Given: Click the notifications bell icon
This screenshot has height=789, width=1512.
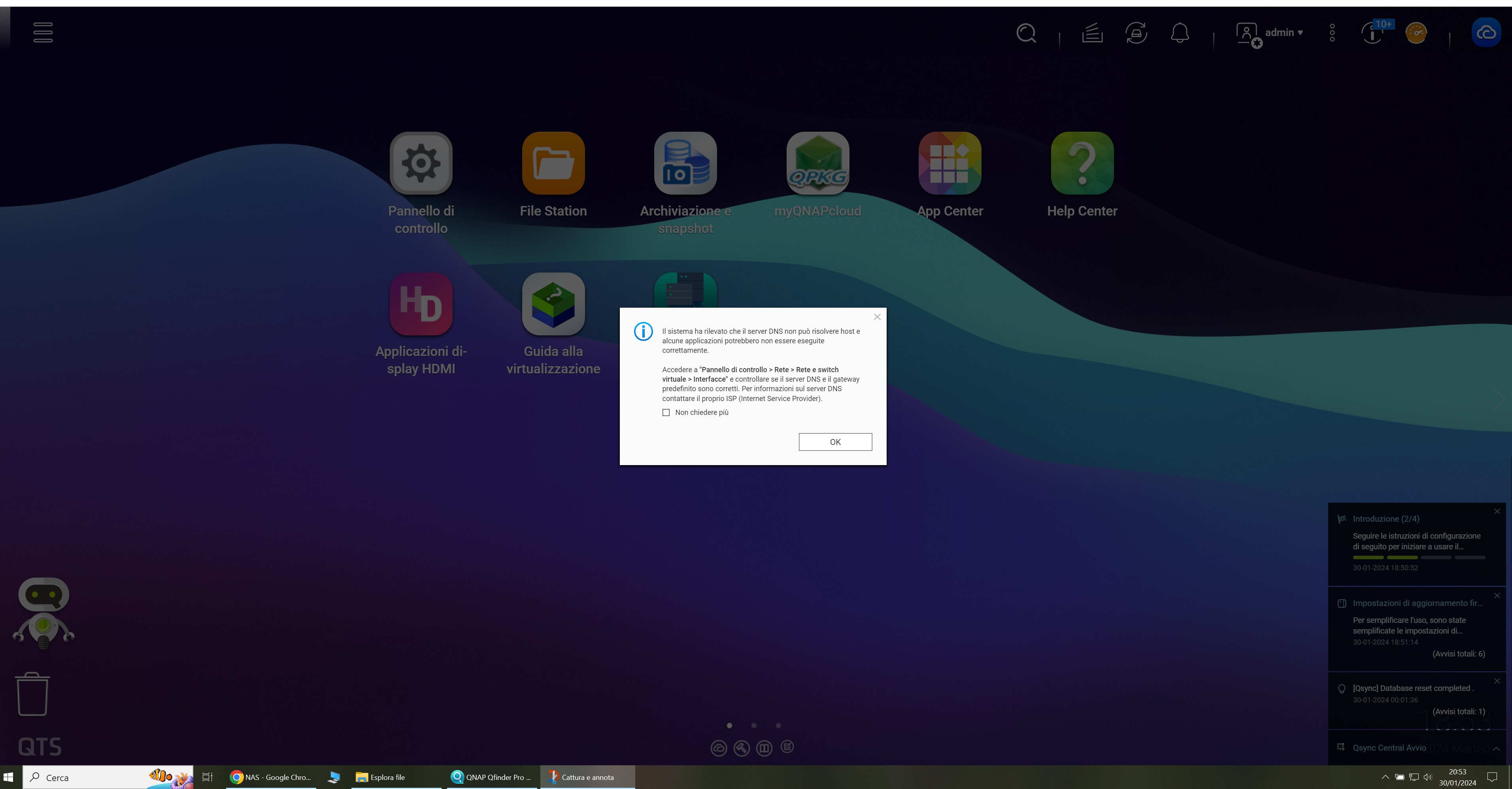Looking at the screenshot, I should (x=1179, y=33).
